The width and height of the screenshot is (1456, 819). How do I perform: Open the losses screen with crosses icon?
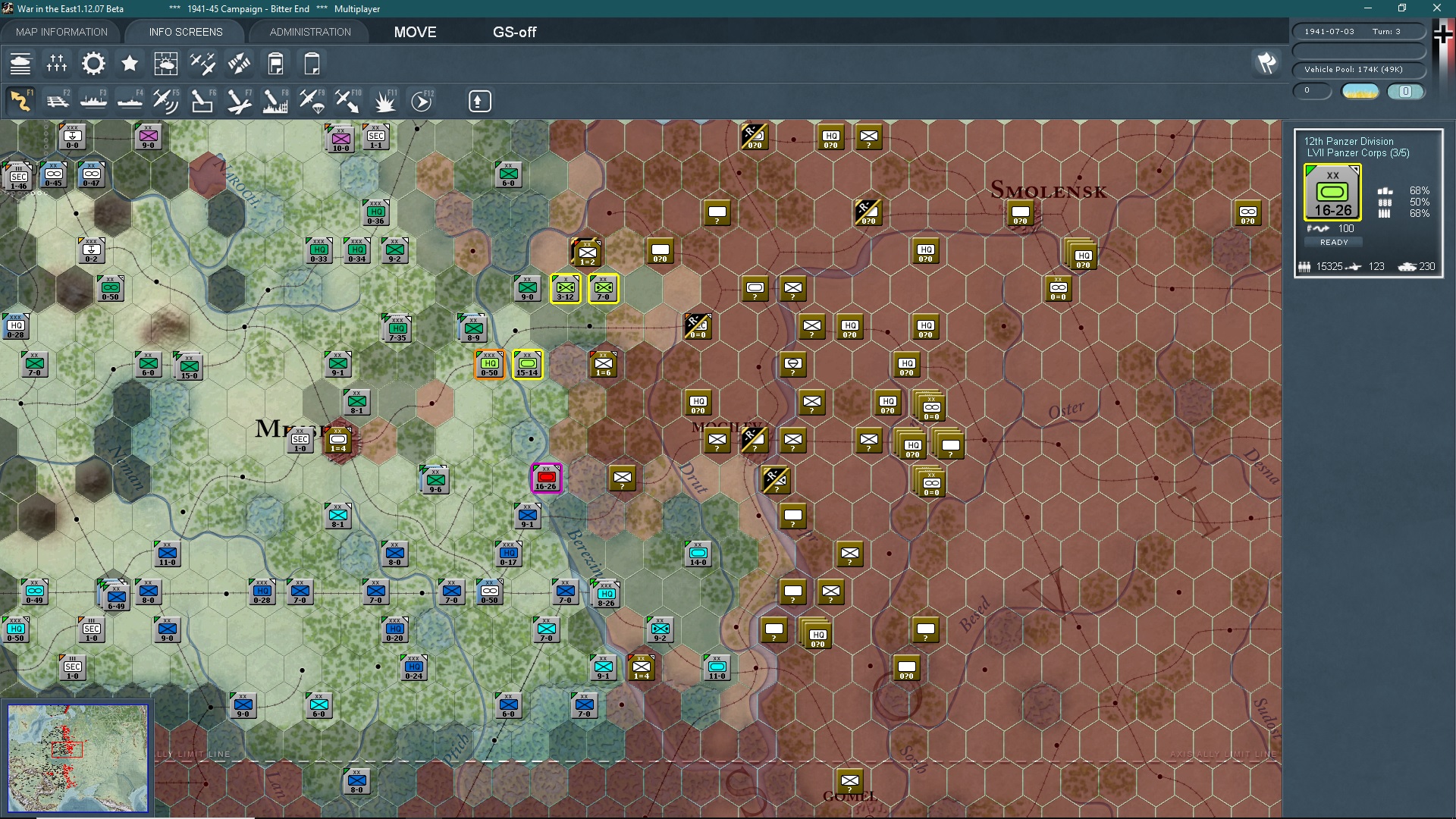click(57, 64)
